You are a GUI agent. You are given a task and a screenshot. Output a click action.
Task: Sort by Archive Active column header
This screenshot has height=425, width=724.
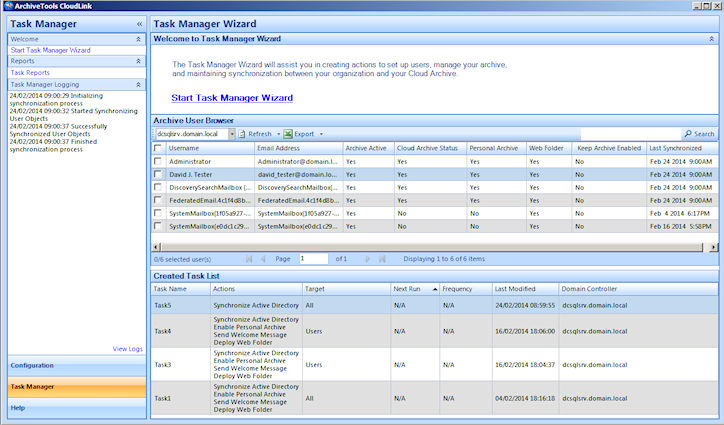[x=368, y=148]
